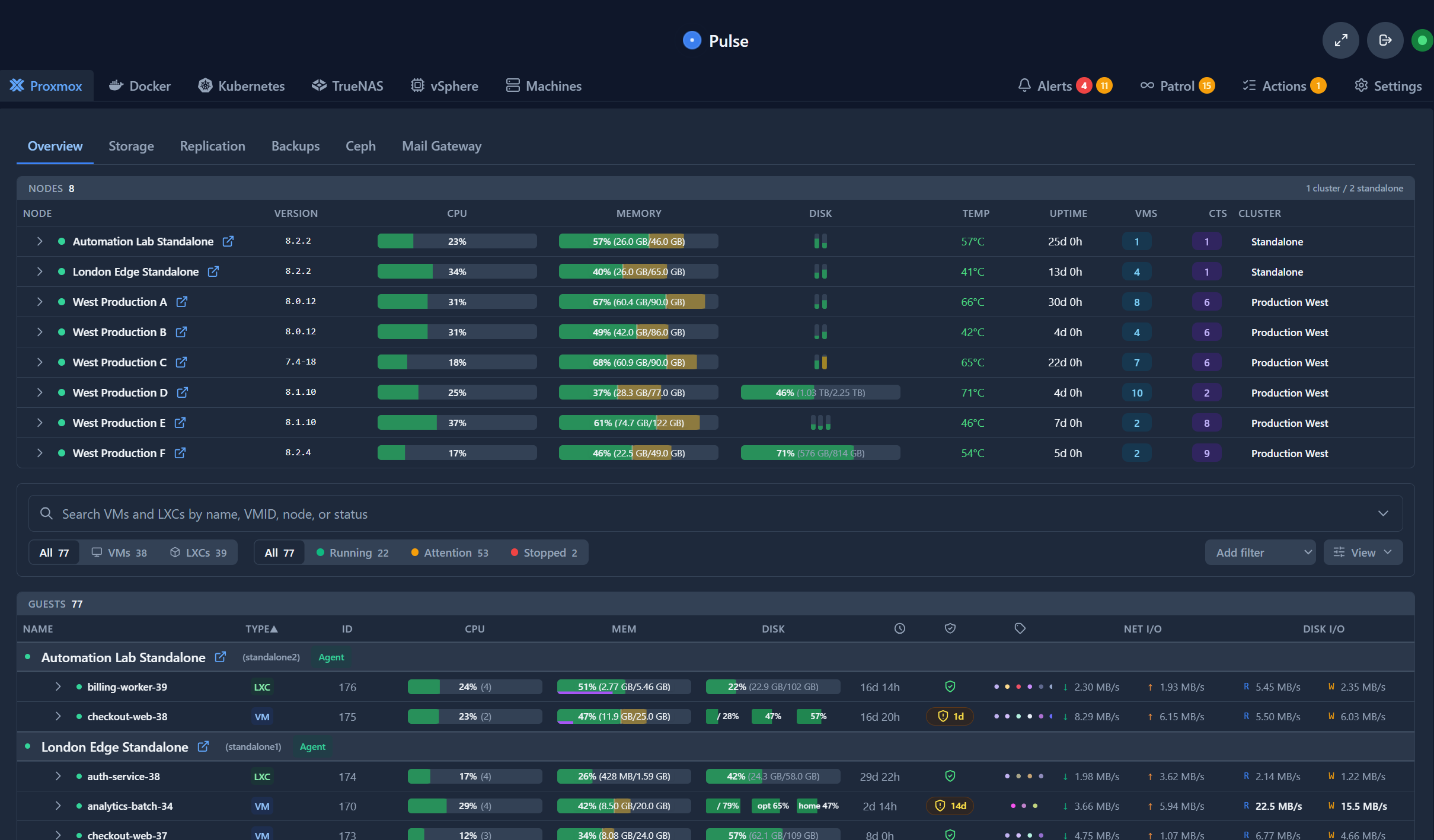Click the tag dots for analytics-batch-34
1434x840 pixels.
[1024, 806]
